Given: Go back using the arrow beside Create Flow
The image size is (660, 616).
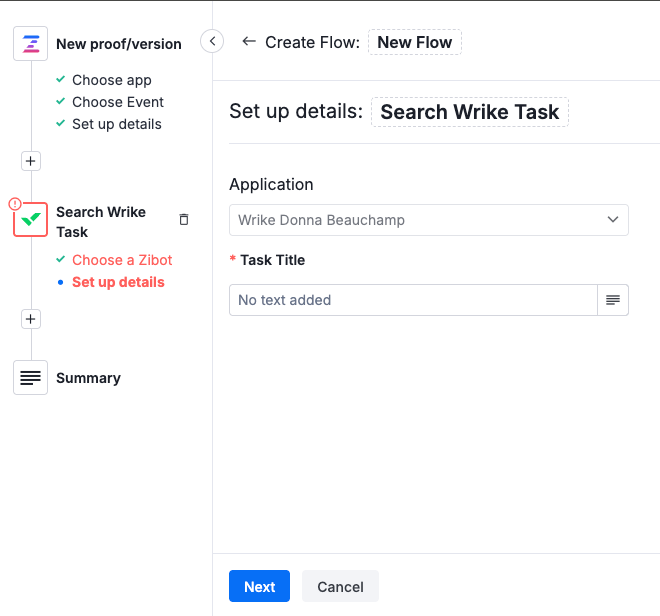Looking at the screenshot, I should pyautogui.click(x=249, y=41).
